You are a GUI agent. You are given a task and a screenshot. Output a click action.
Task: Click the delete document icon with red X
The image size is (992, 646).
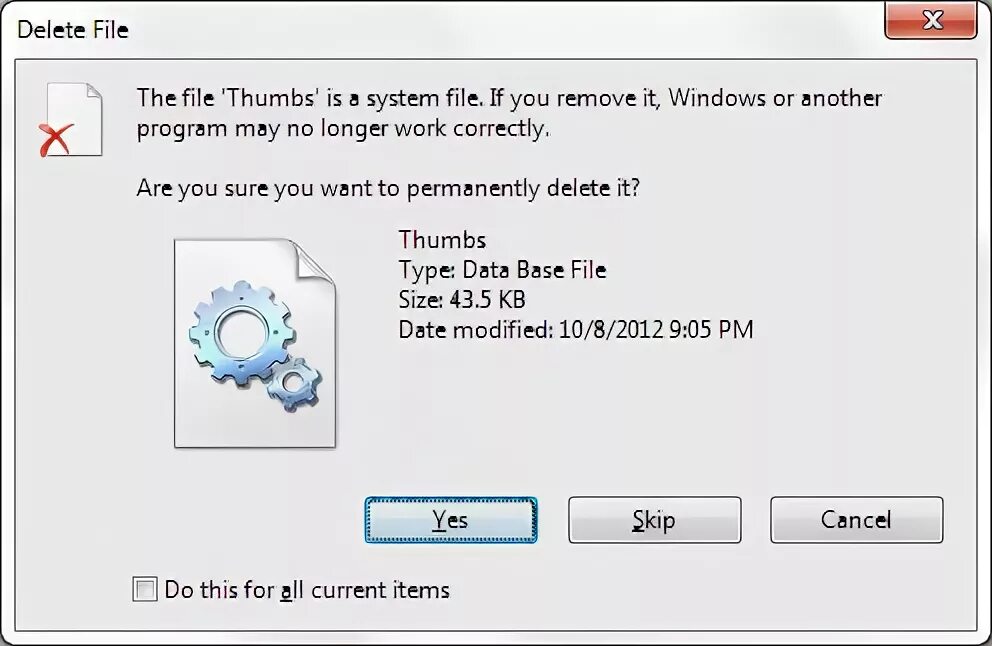71,120
